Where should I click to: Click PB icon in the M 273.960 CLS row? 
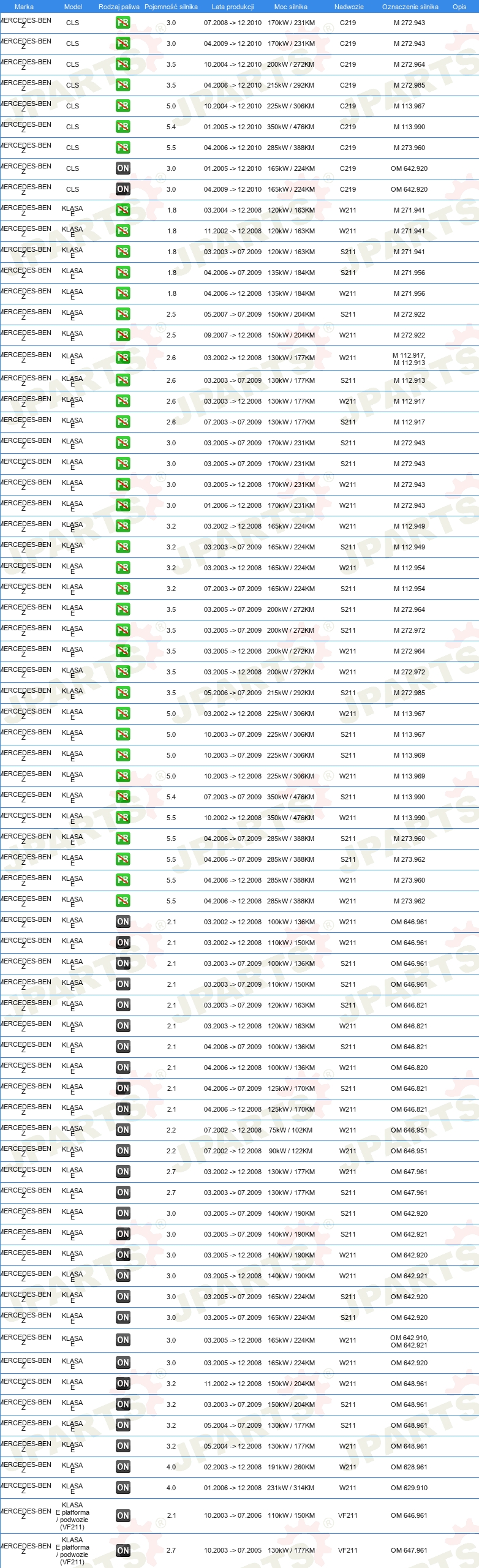123,148
